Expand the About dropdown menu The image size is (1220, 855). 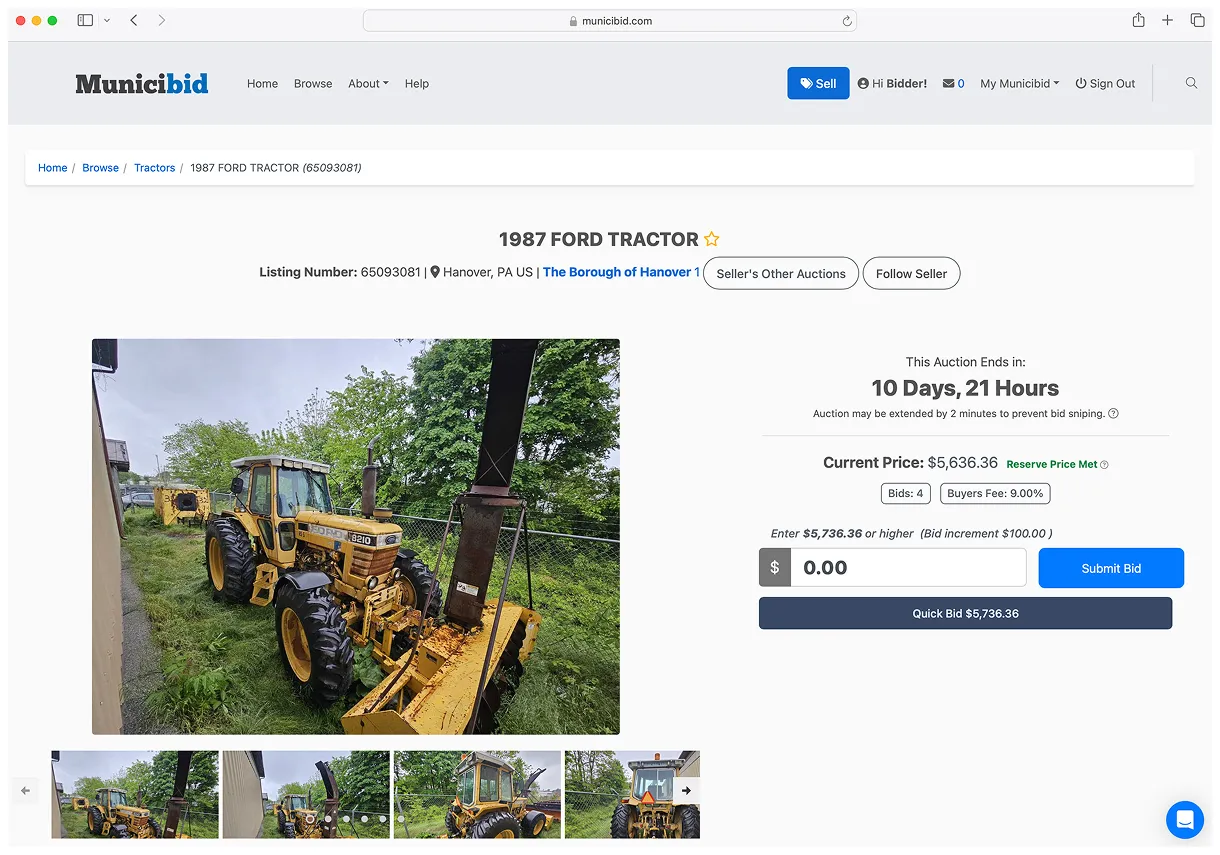coord(368,84)
